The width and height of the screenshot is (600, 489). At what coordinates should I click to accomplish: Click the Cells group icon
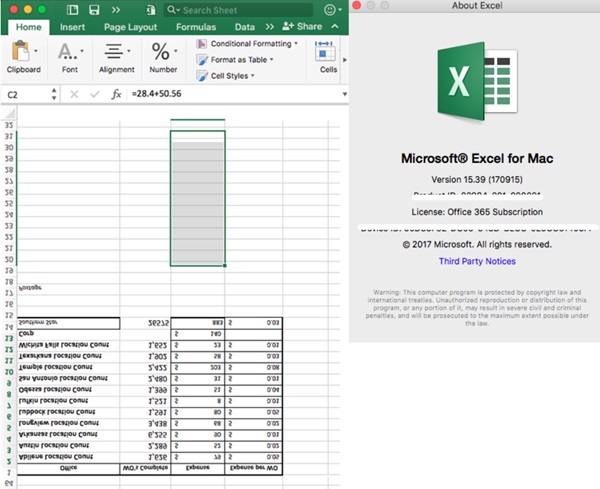[325, 52]
